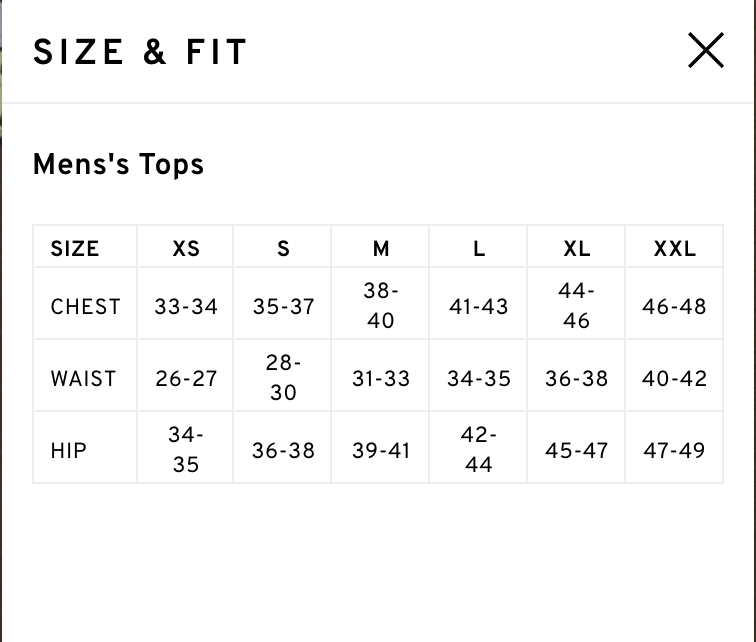The height and width of the screenshot is (642, 756).
Task: Select hip value 36-38 for S
Action: (x=284, y=451)
